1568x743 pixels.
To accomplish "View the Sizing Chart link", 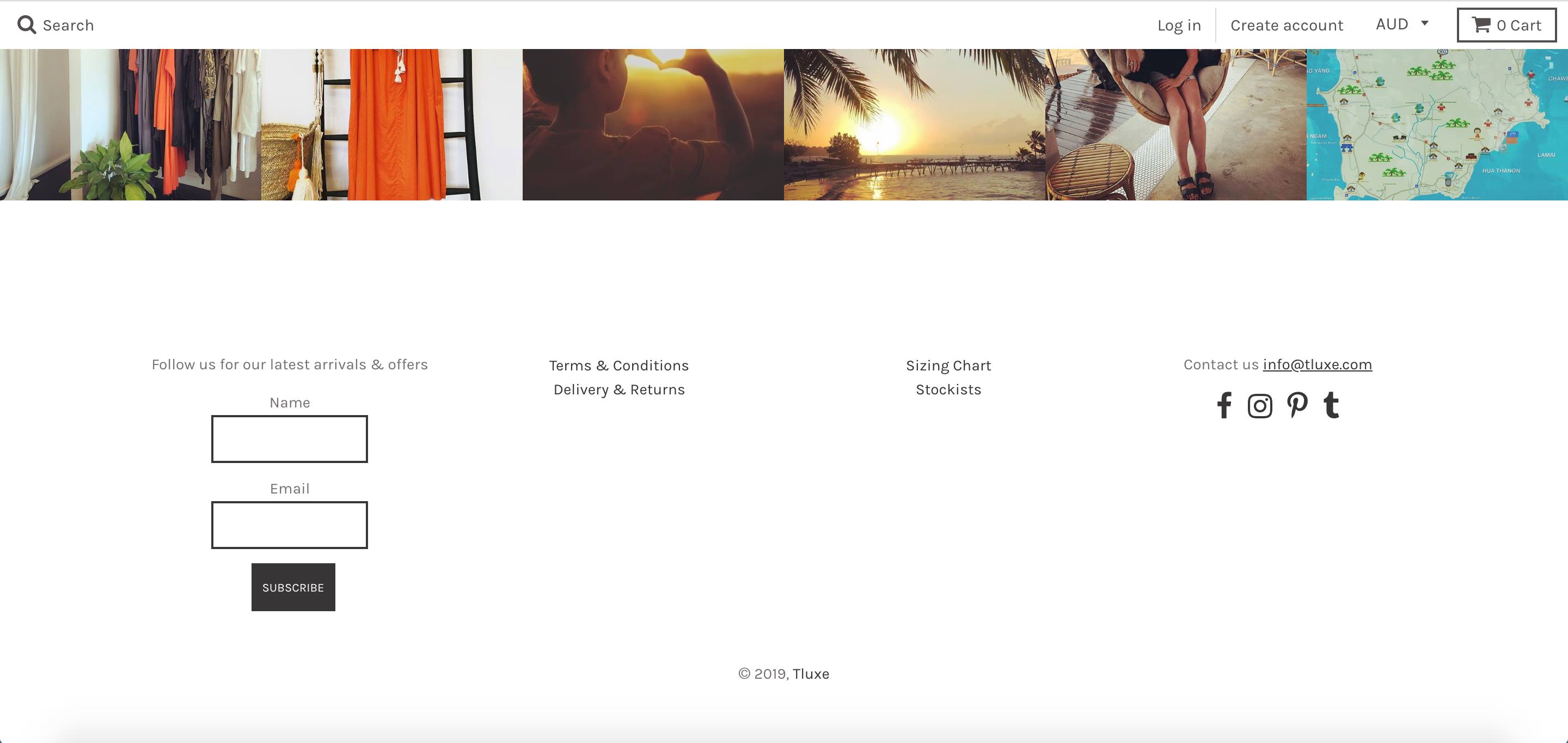I will tap(948, 366).
